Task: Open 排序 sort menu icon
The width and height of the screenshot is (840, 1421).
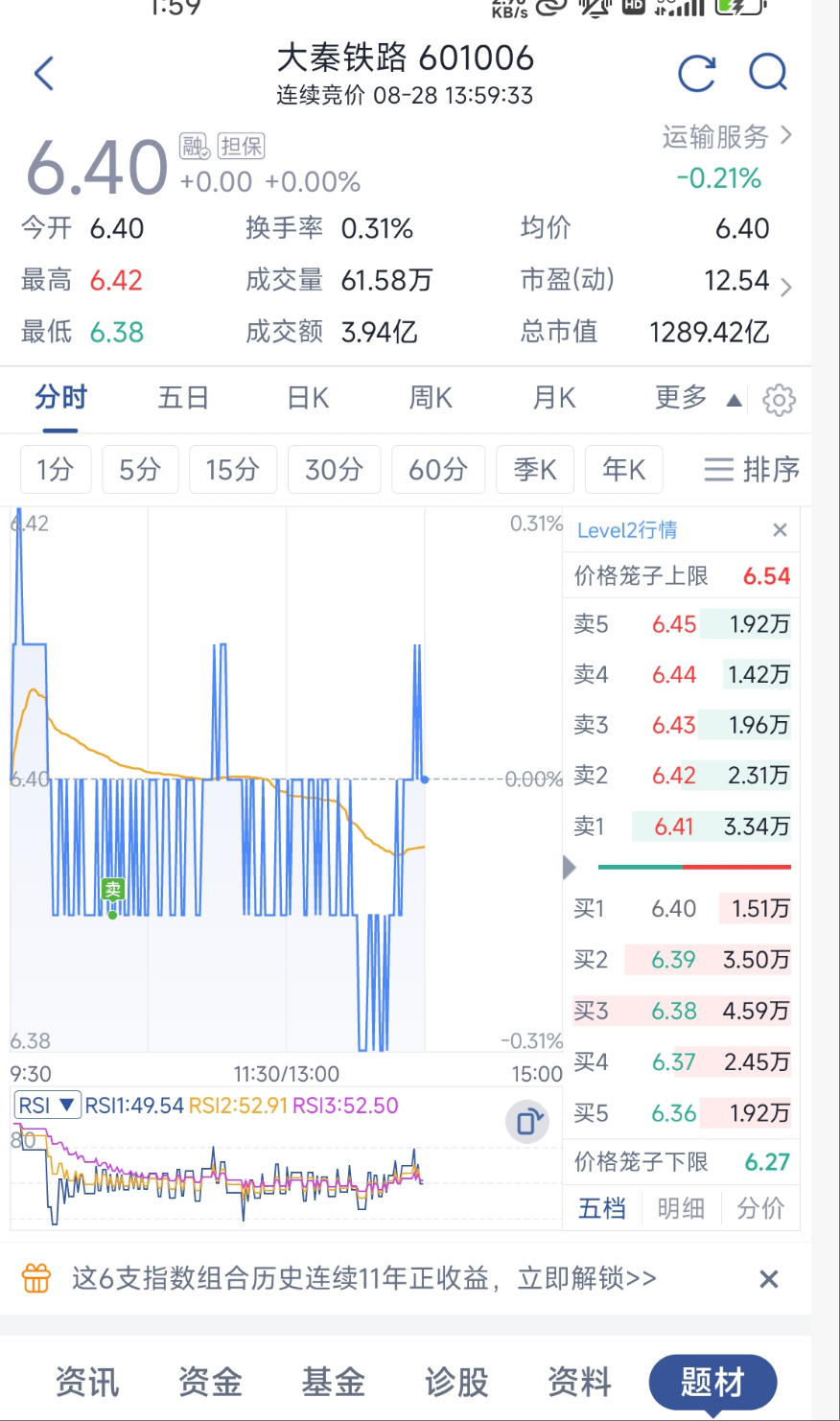Action: 719,469
